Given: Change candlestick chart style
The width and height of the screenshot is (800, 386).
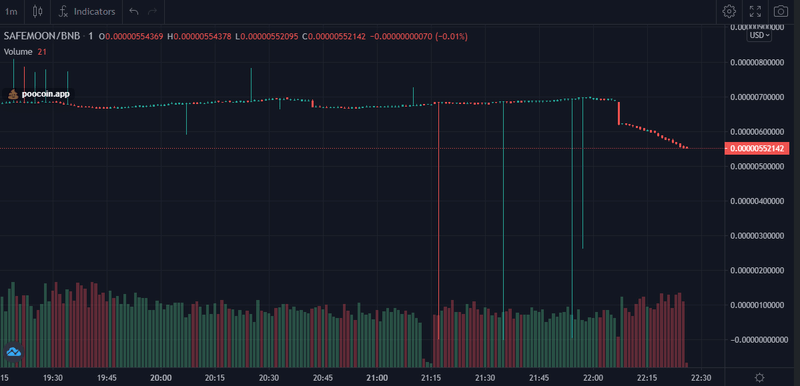Looking at the screenshot, I should click(37, 11).
